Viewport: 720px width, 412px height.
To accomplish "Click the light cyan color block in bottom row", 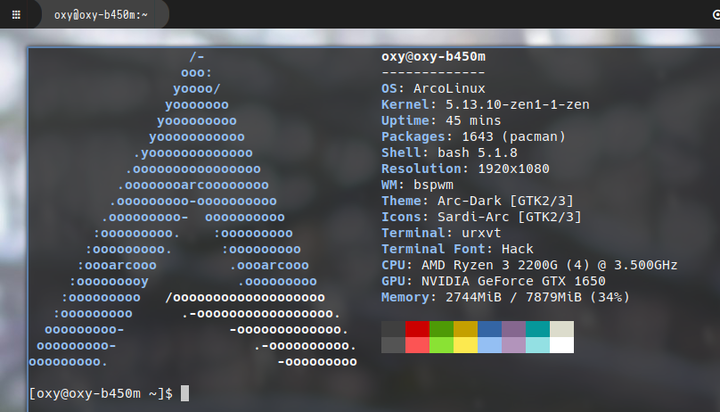I will [538, 345].
